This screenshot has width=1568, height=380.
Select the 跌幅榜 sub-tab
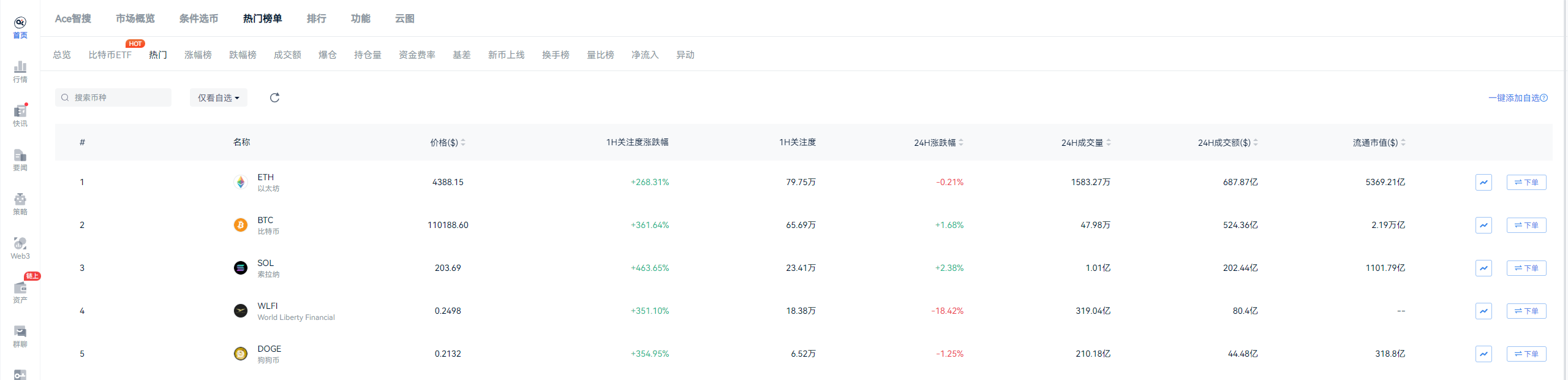pyautogui.click(x=243, y=55)
